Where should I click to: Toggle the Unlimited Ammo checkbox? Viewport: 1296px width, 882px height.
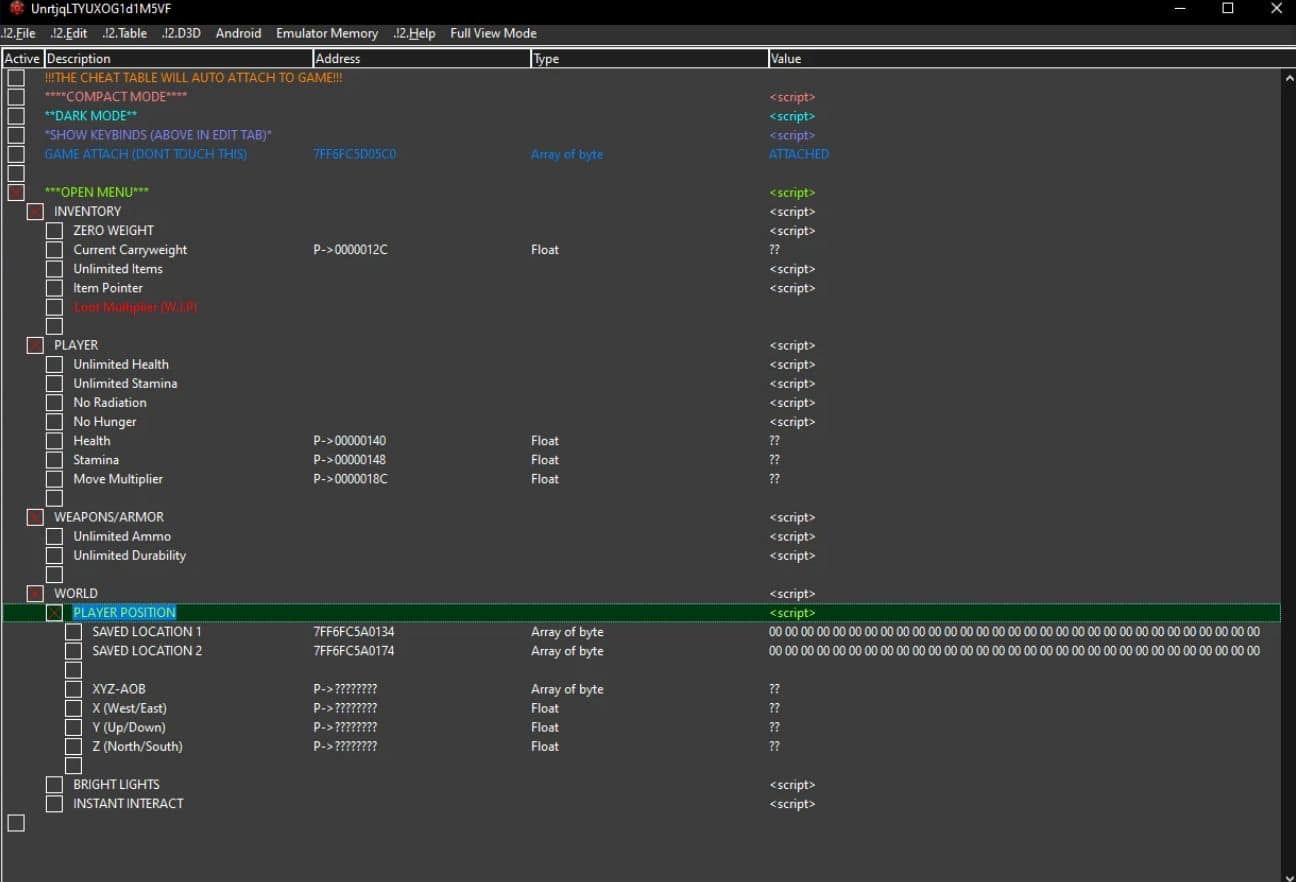(54, 536)
